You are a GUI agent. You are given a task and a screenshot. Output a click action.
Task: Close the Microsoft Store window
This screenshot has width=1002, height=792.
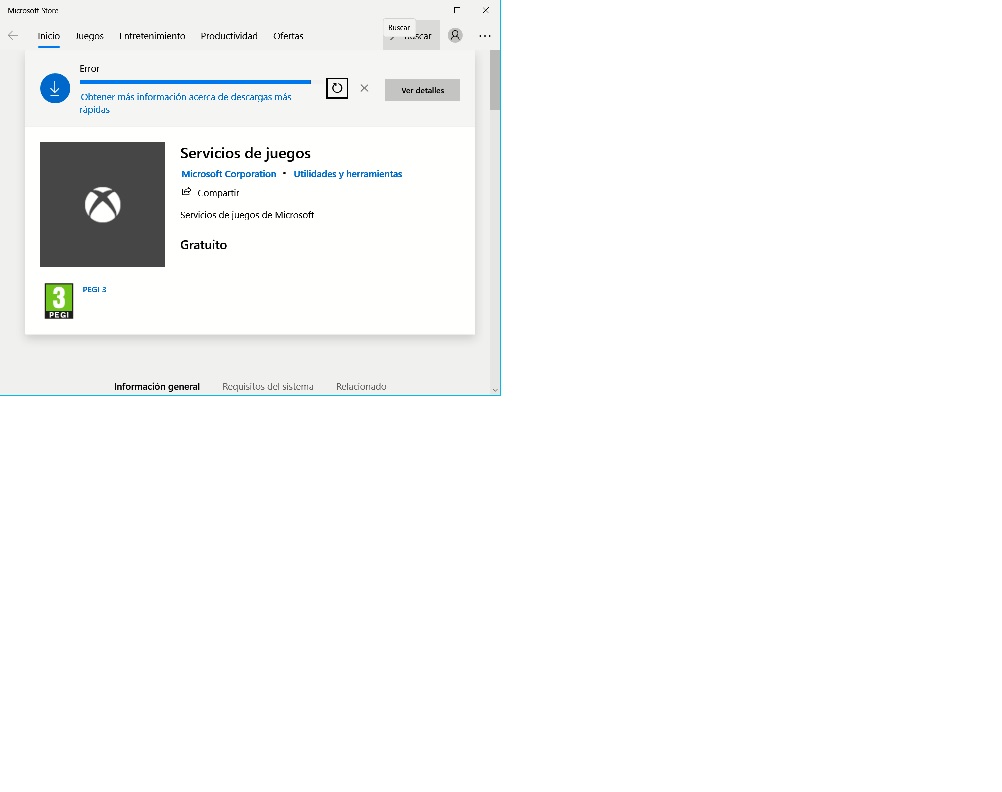point(486,10)
